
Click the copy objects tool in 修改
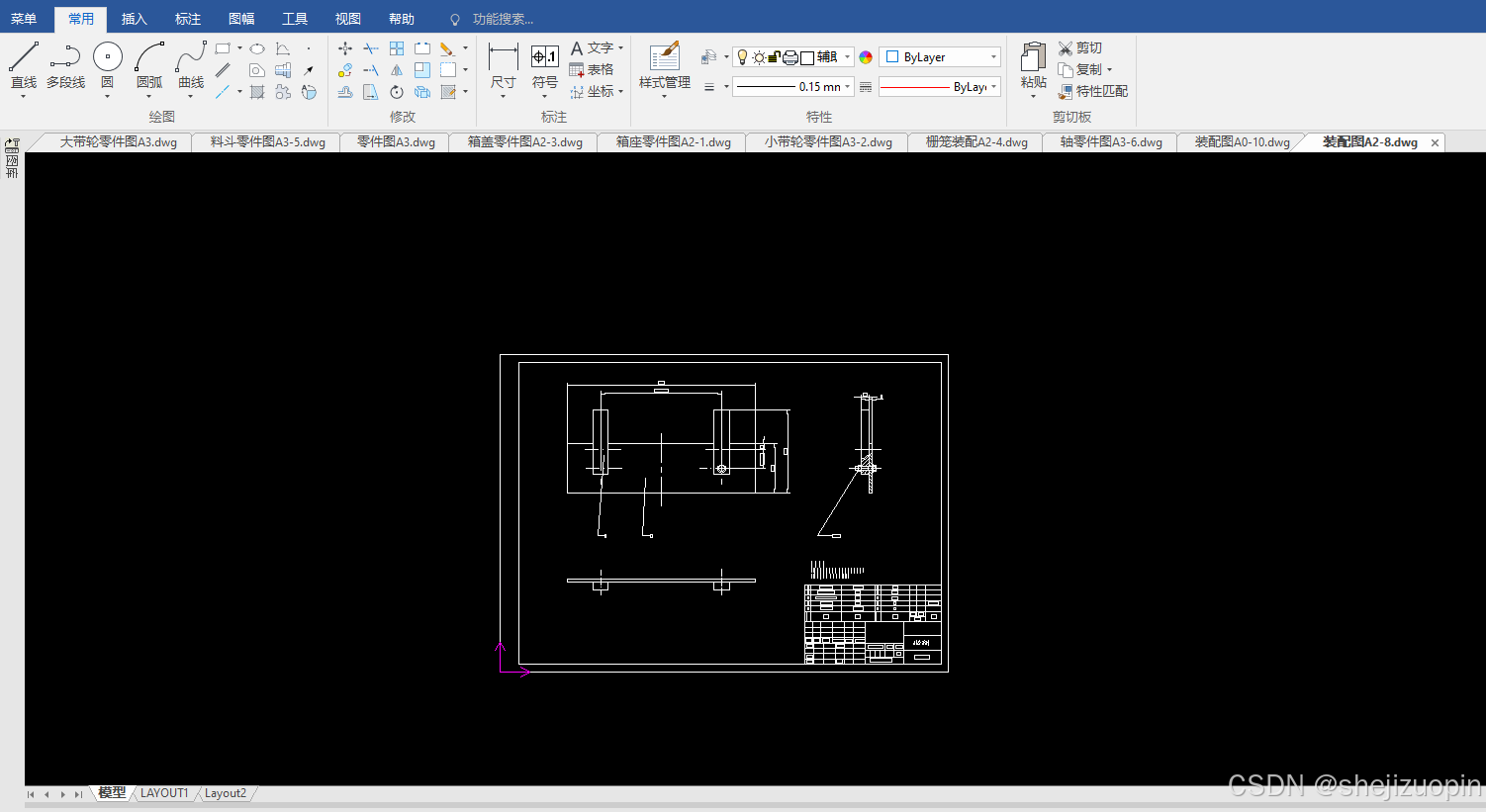pyautogui.click(x=344, y=70)
